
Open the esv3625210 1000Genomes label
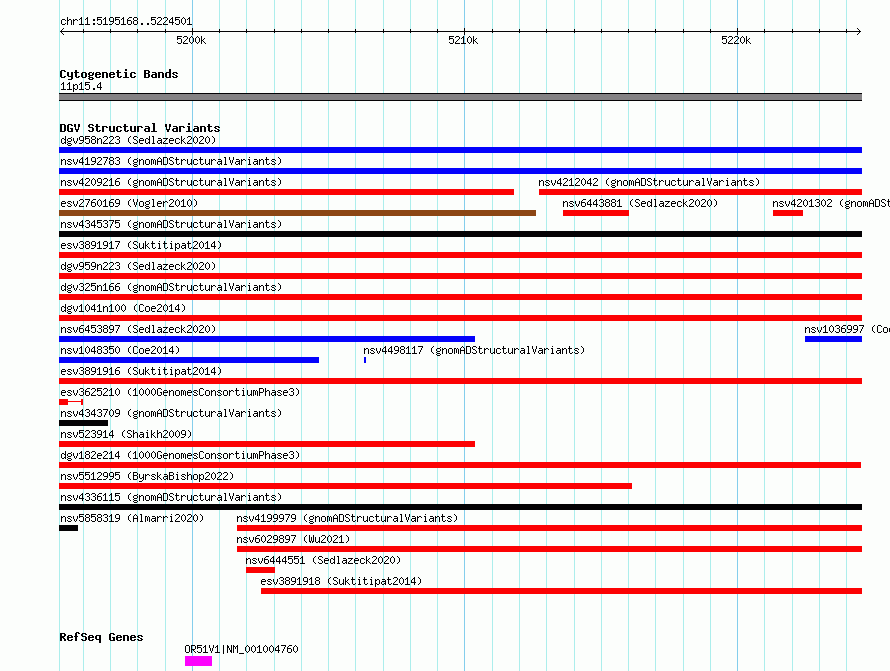(180, 392)
